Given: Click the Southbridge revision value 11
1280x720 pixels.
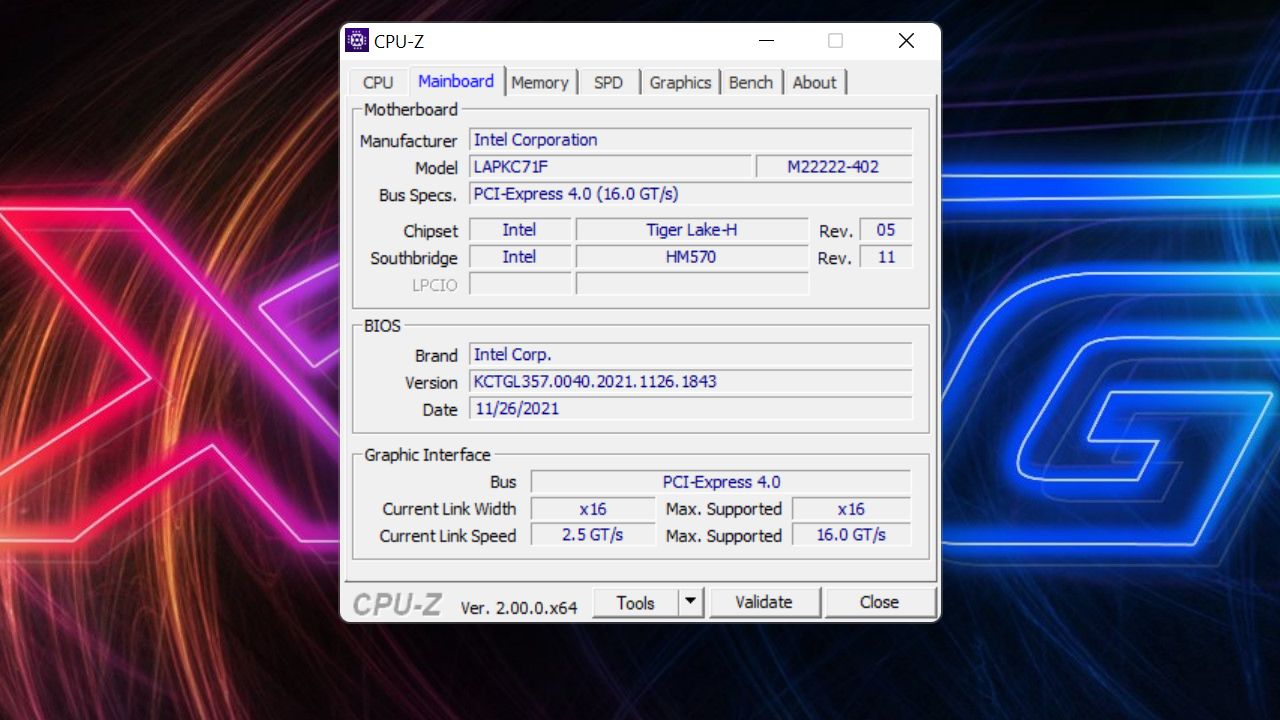Looking at the screenshot, I should click(886, 257).
